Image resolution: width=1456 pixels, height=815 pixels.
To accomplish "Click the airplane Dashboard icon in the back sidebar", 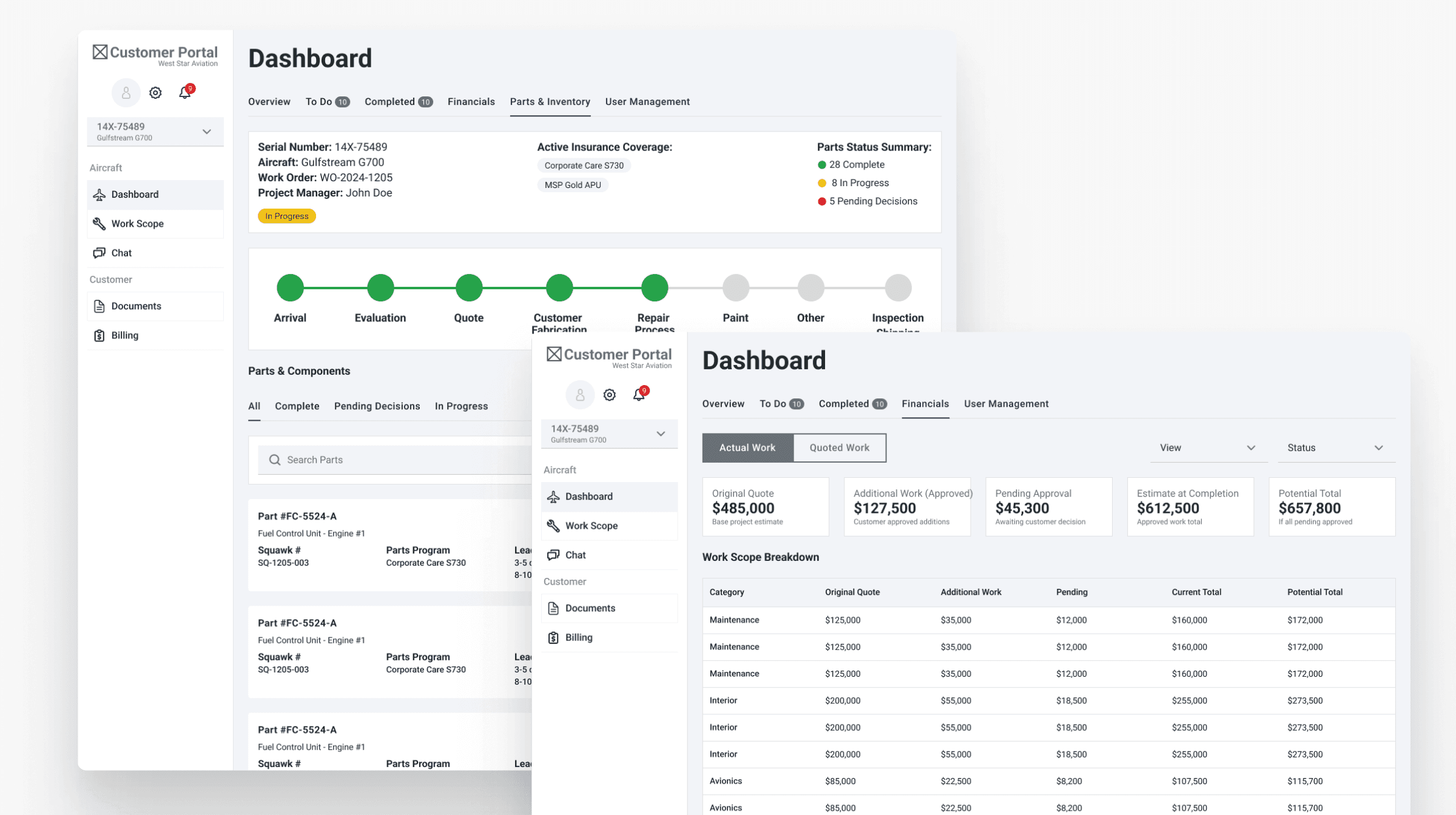I will click(x=99, y=195).
